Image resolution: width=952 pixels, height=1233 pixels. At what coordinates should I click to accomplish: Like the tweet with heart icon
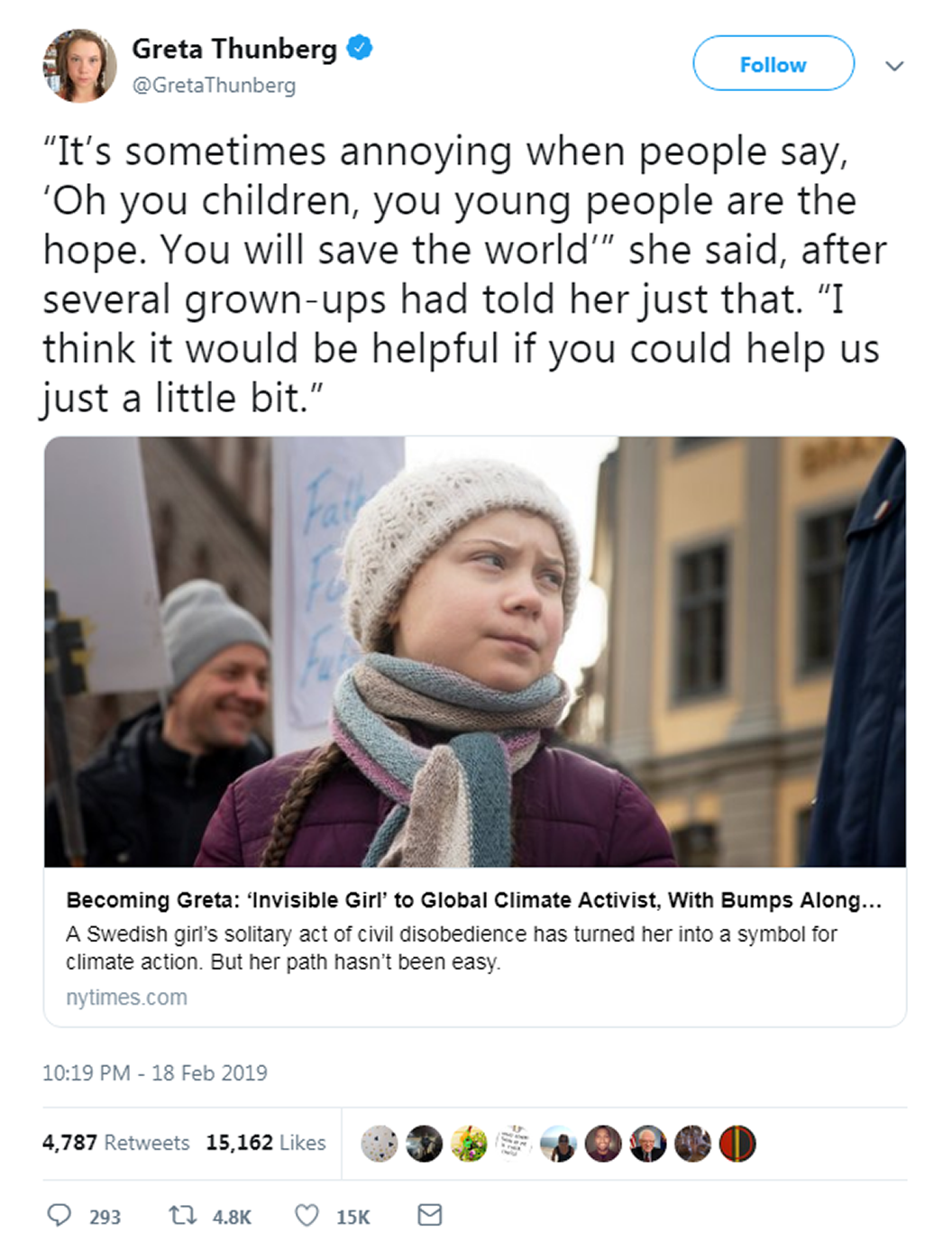[x=307, y=1215]
